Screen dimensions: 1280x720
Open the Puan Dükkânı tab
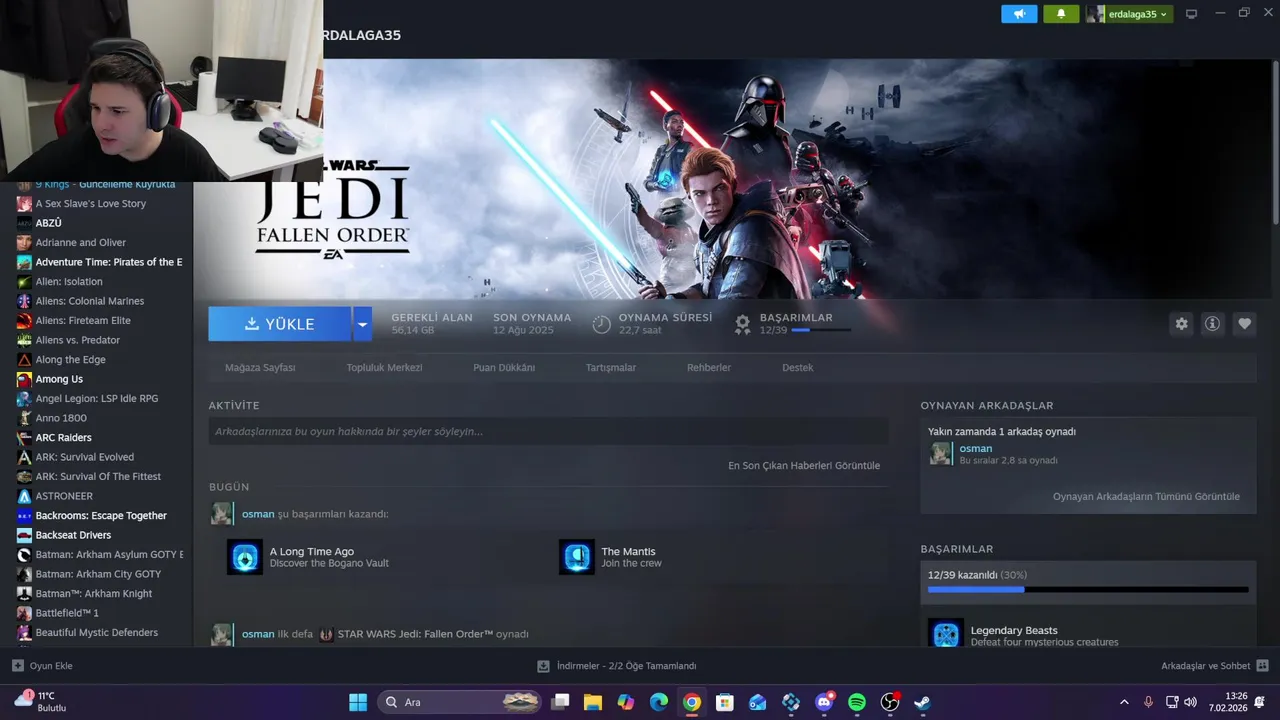coord(504,367)
